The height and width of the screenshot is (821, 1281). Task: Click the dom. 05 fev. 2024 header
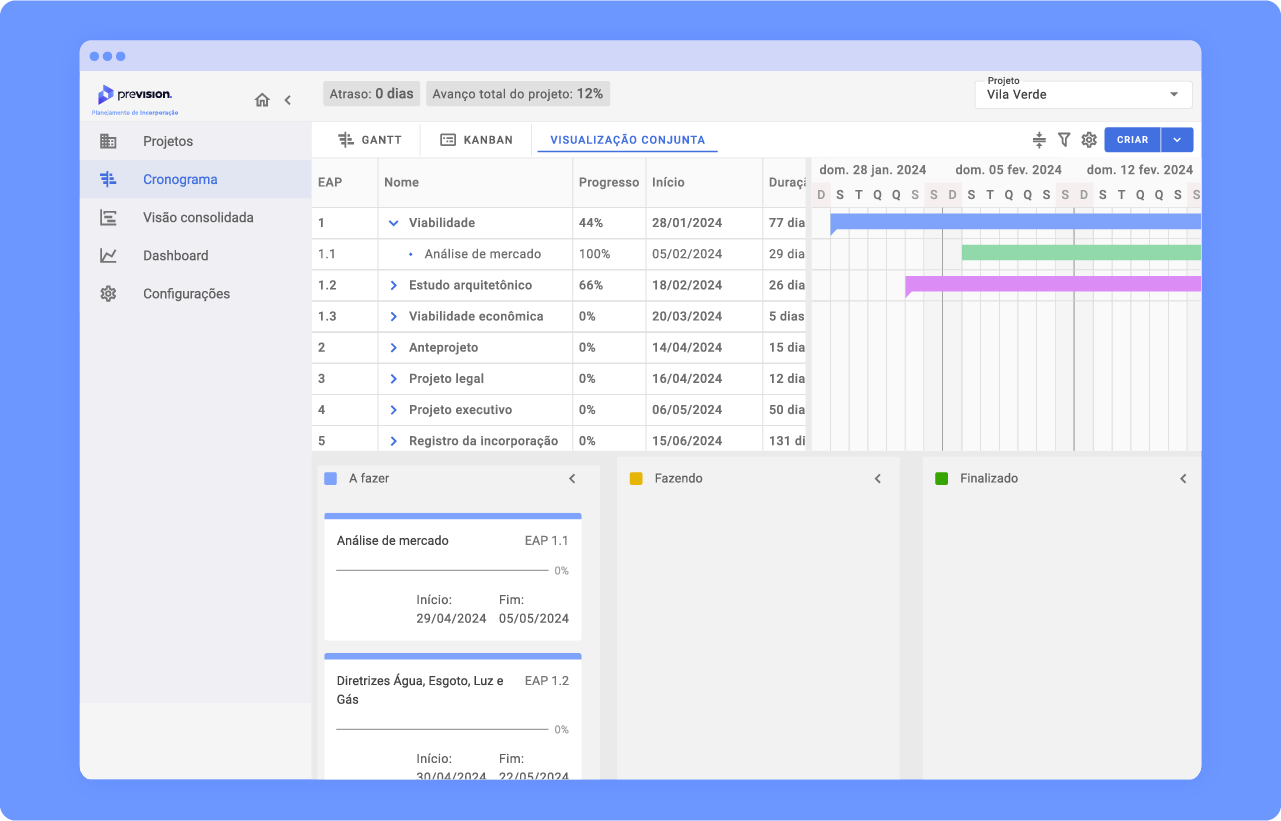tap(1009, 170)
